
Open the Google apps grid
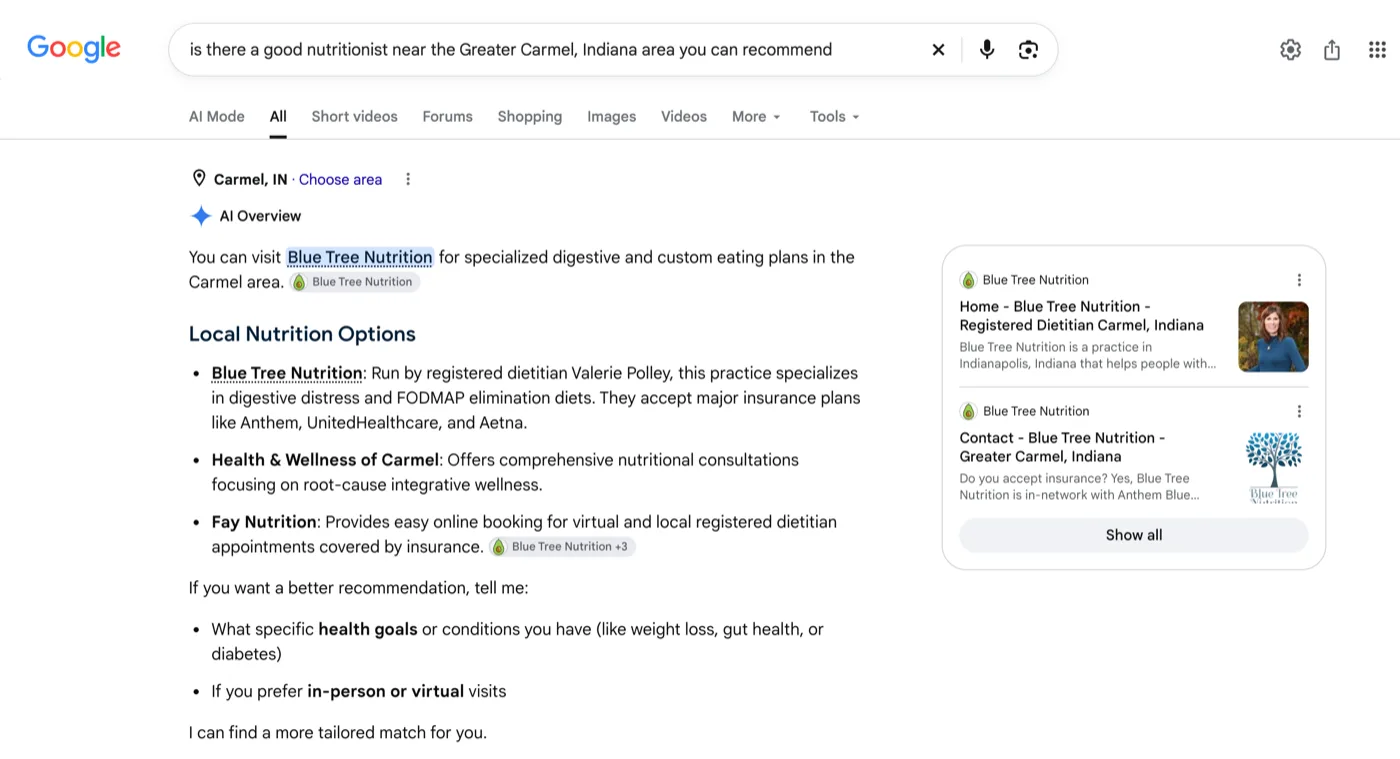[1377, 50]
